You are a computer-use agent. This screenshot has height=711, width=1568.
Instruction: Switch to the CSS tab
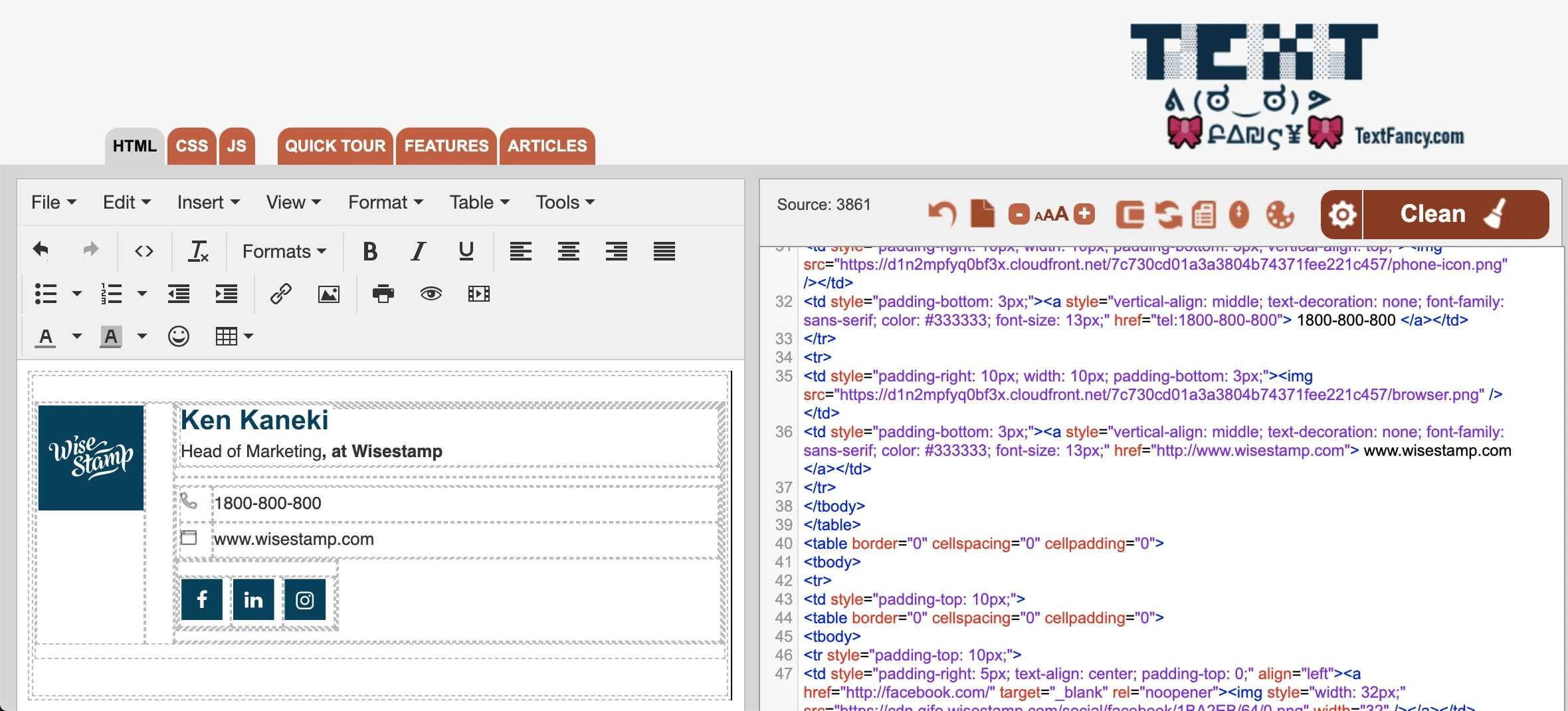(191, 146)
